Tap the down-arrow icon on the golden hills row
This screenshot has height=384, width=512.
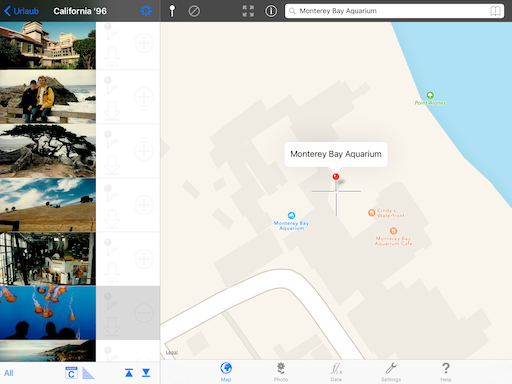pos(112,219)
